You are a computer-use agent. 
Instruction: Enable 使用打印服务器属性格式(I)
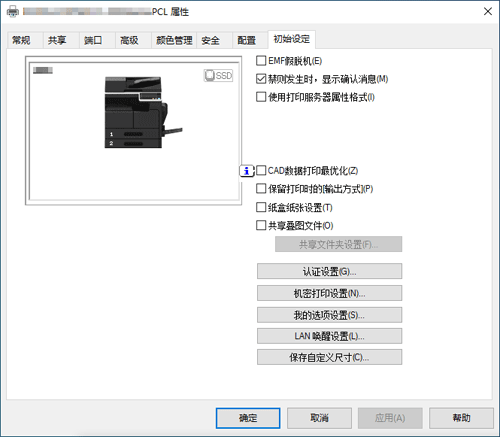[x=261, y=97]
